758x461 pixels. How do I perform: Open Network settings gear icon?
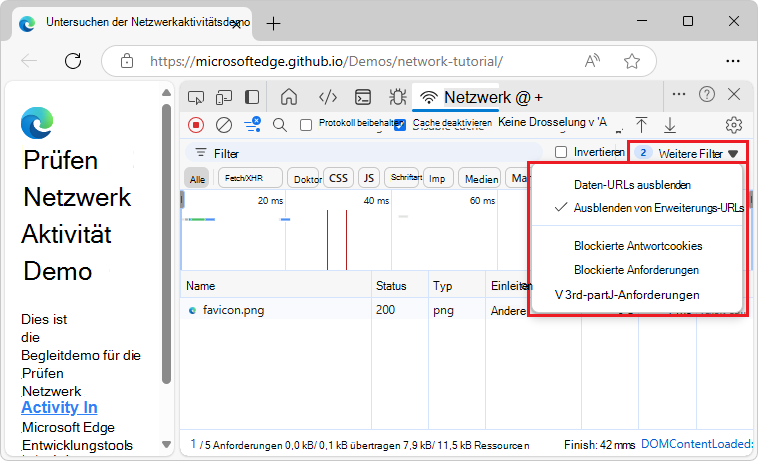[734, 125]
